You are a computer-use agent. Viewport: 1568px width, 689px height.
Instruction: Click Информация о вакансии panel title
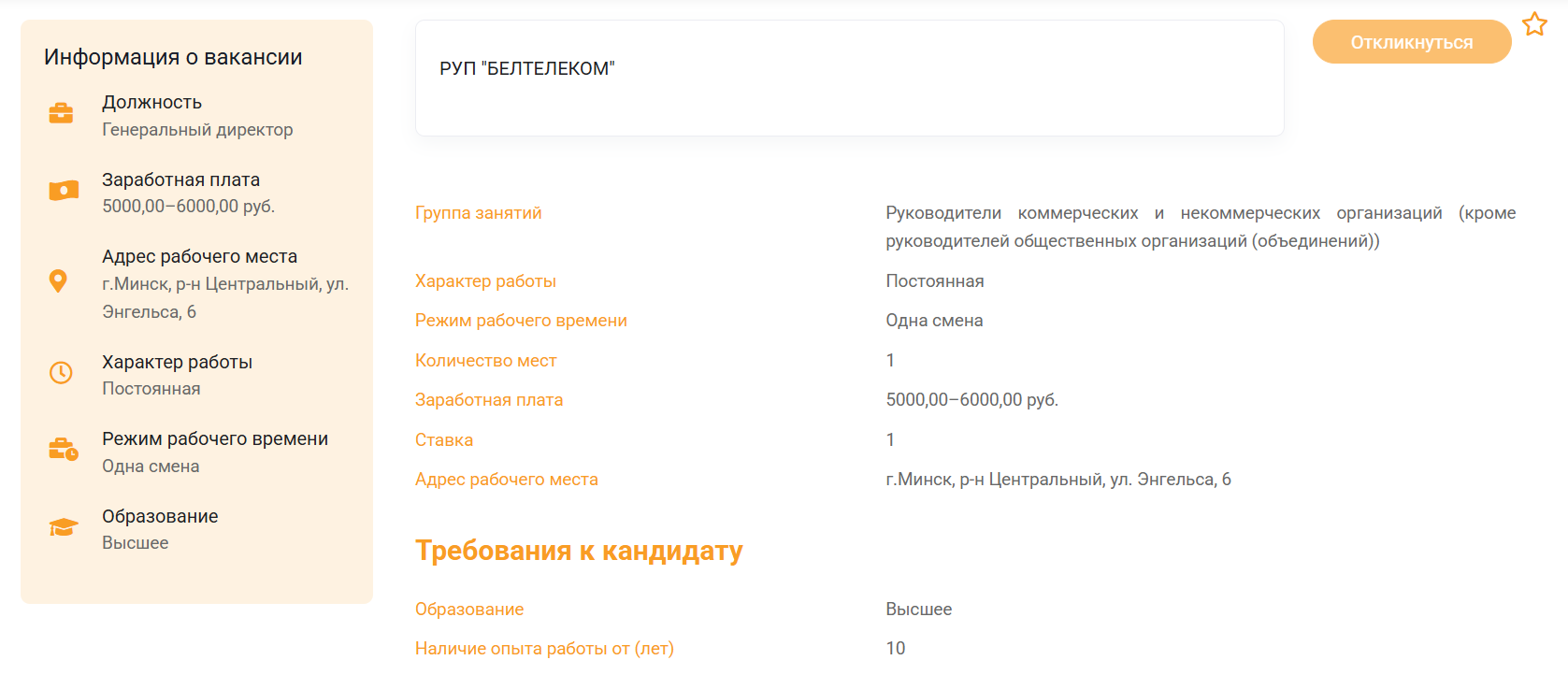[173, 57]
